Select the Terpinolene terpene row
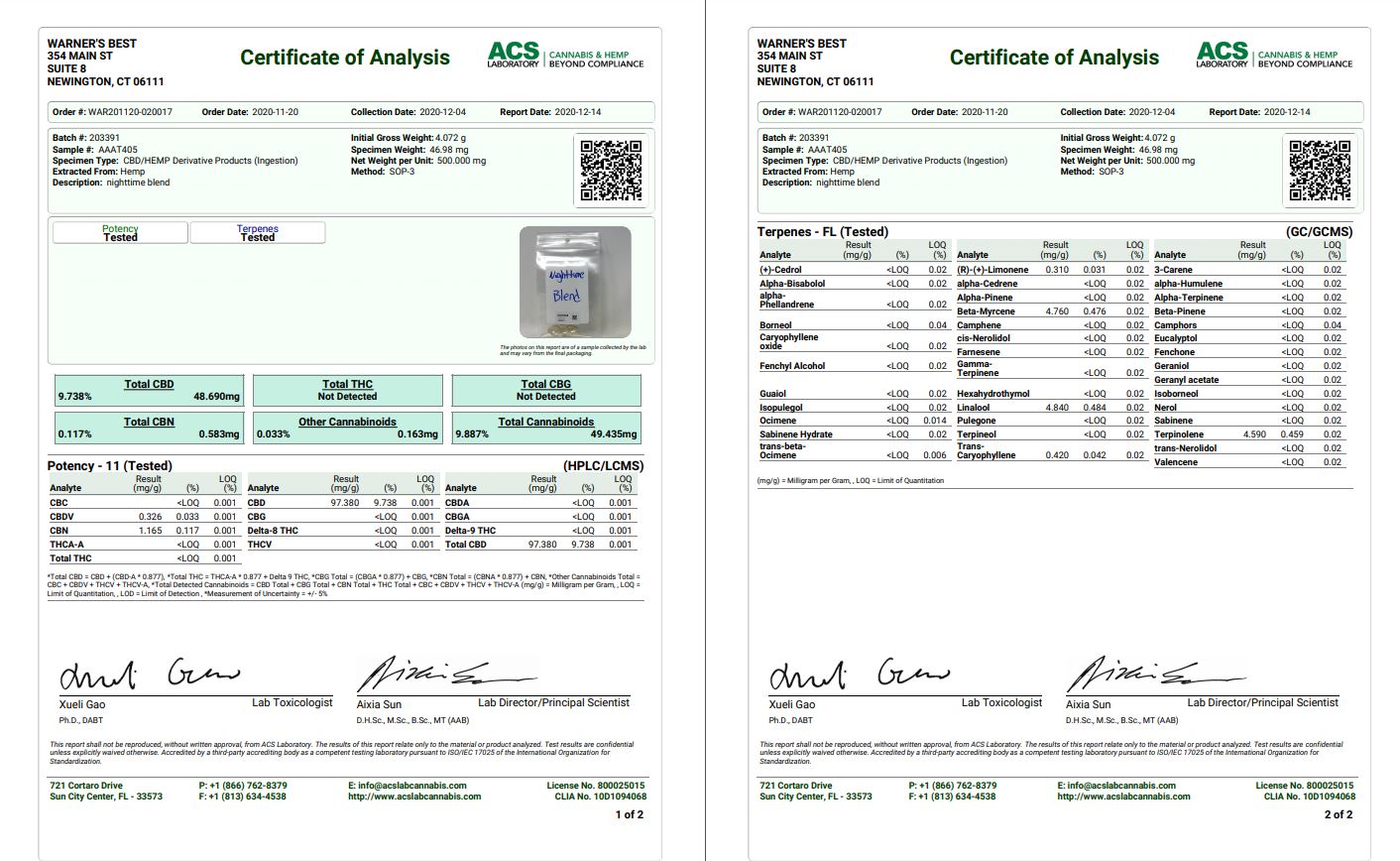The height and width of the screenshot is (861, 1400). click(x=1249, y=434)
